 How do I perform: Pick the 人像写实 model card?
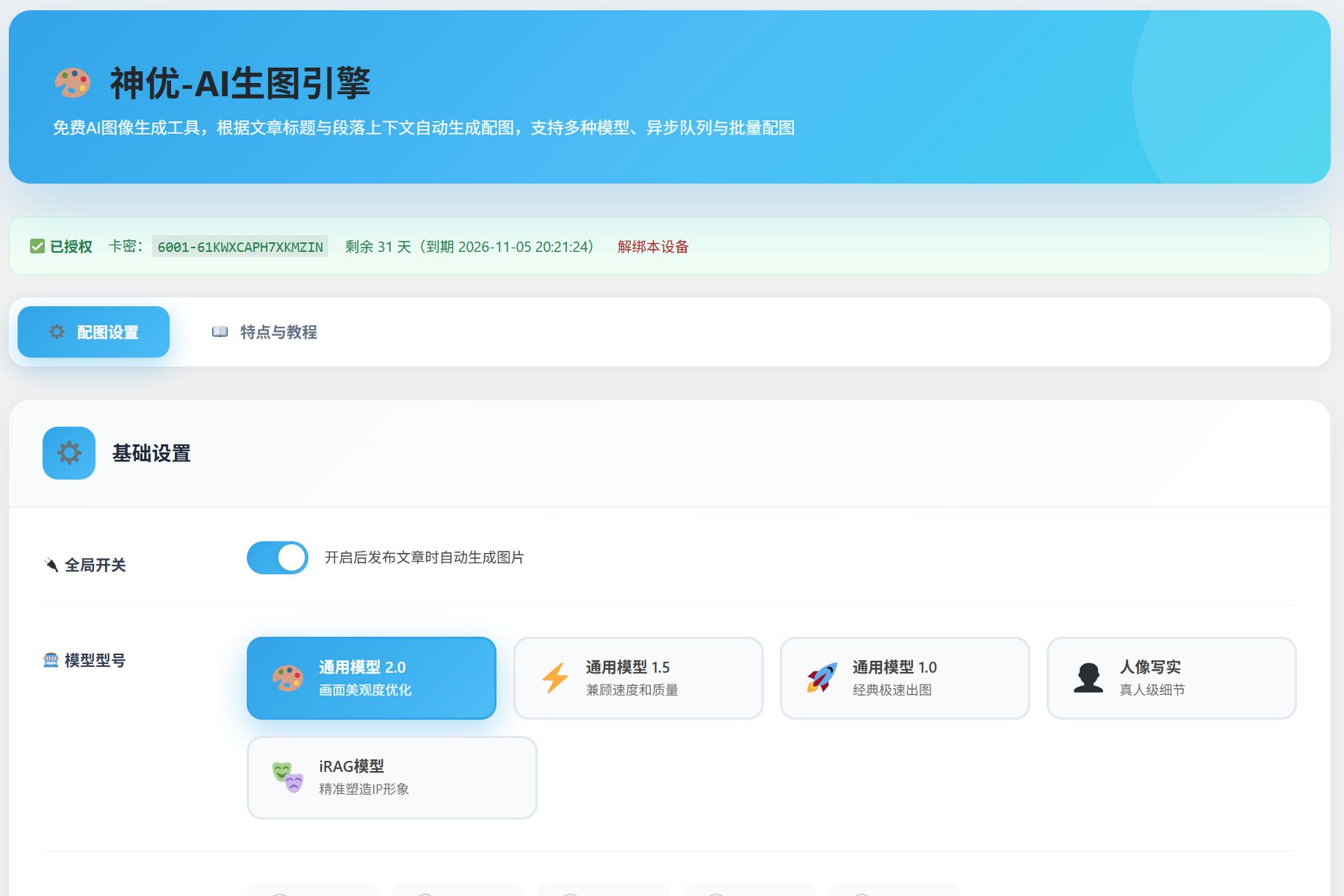(1171, 678)
